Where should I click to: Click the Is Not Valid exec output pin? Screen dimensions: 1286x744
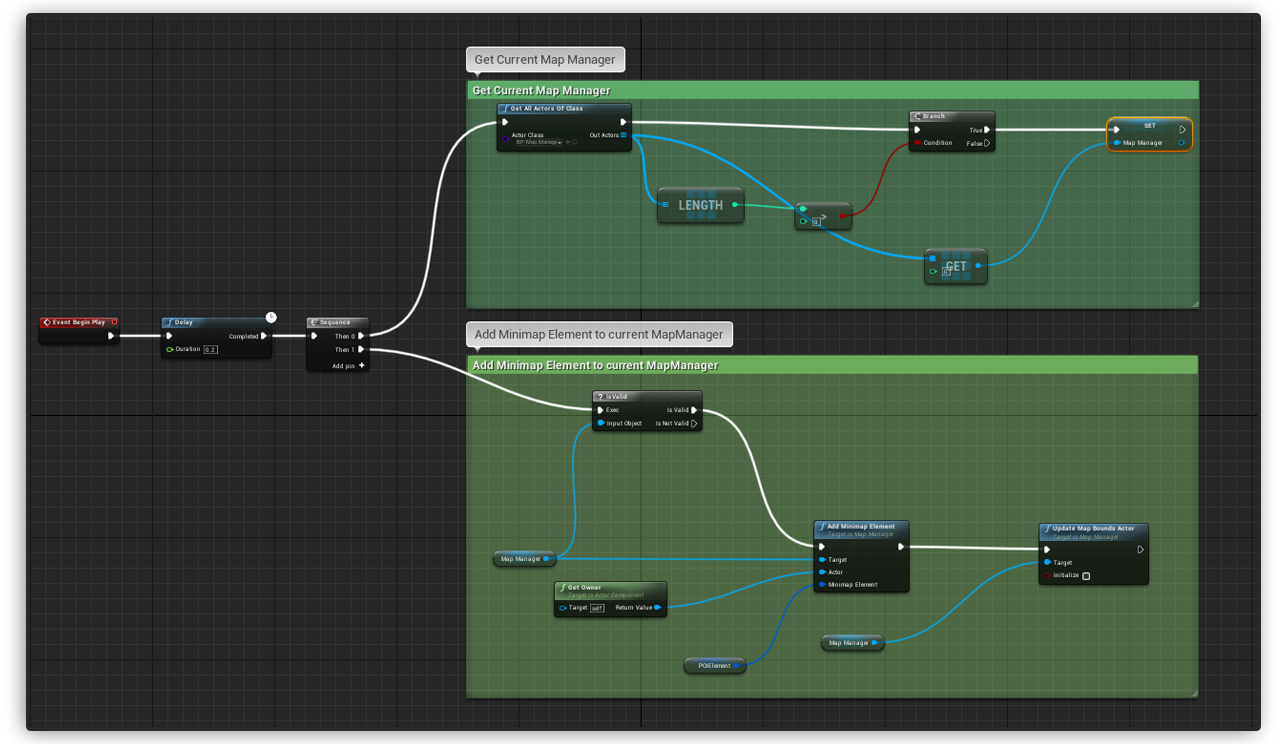point(695,423)
